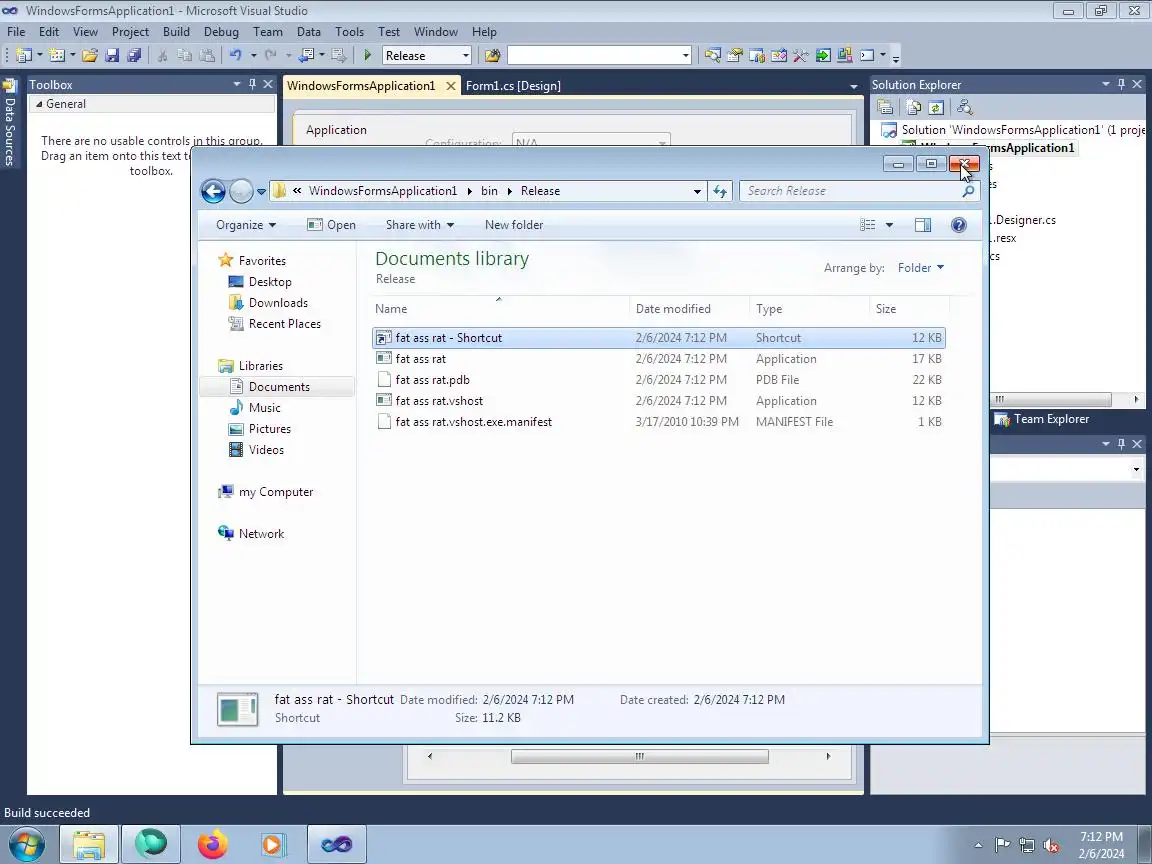
Task: Open the Toolbox toolbar icon with wrench
Action: [x=800, y=55]
